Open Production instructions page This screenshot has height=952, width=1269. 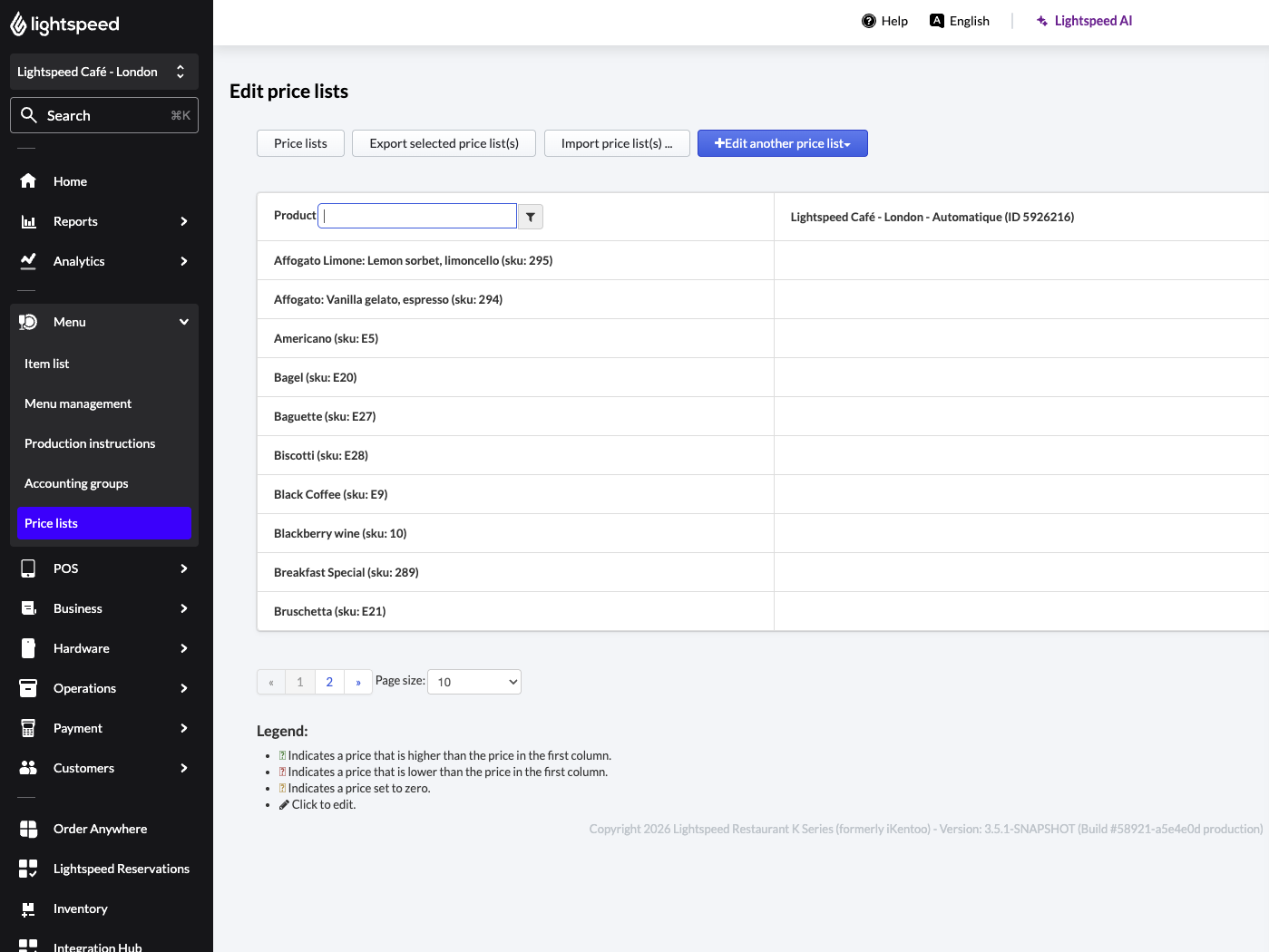(x=104, y=443)
